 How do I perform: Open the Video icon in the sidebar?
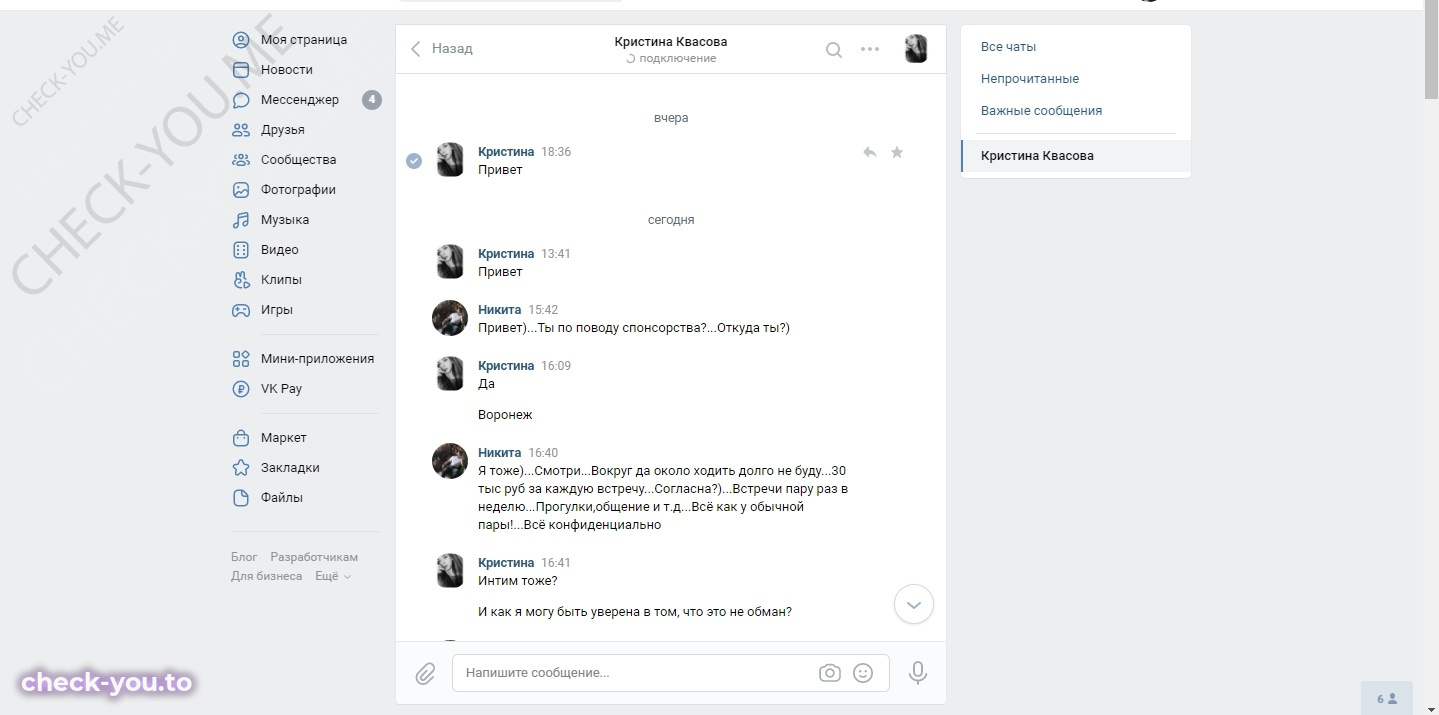click(241, 250)
